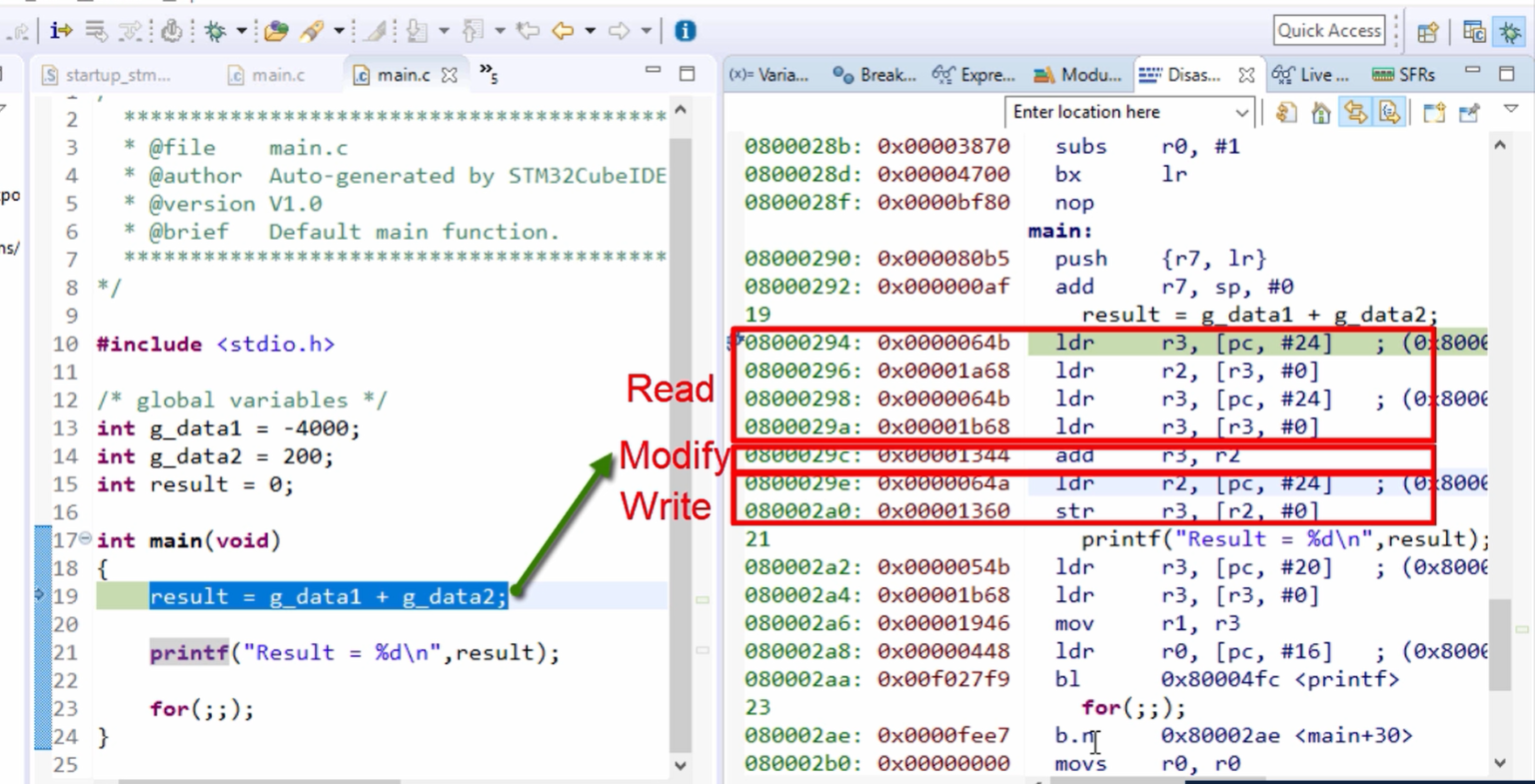Toggle Link with Active Debug Context
This screenshot has height=784, width=1535.
click(1355, 113)
